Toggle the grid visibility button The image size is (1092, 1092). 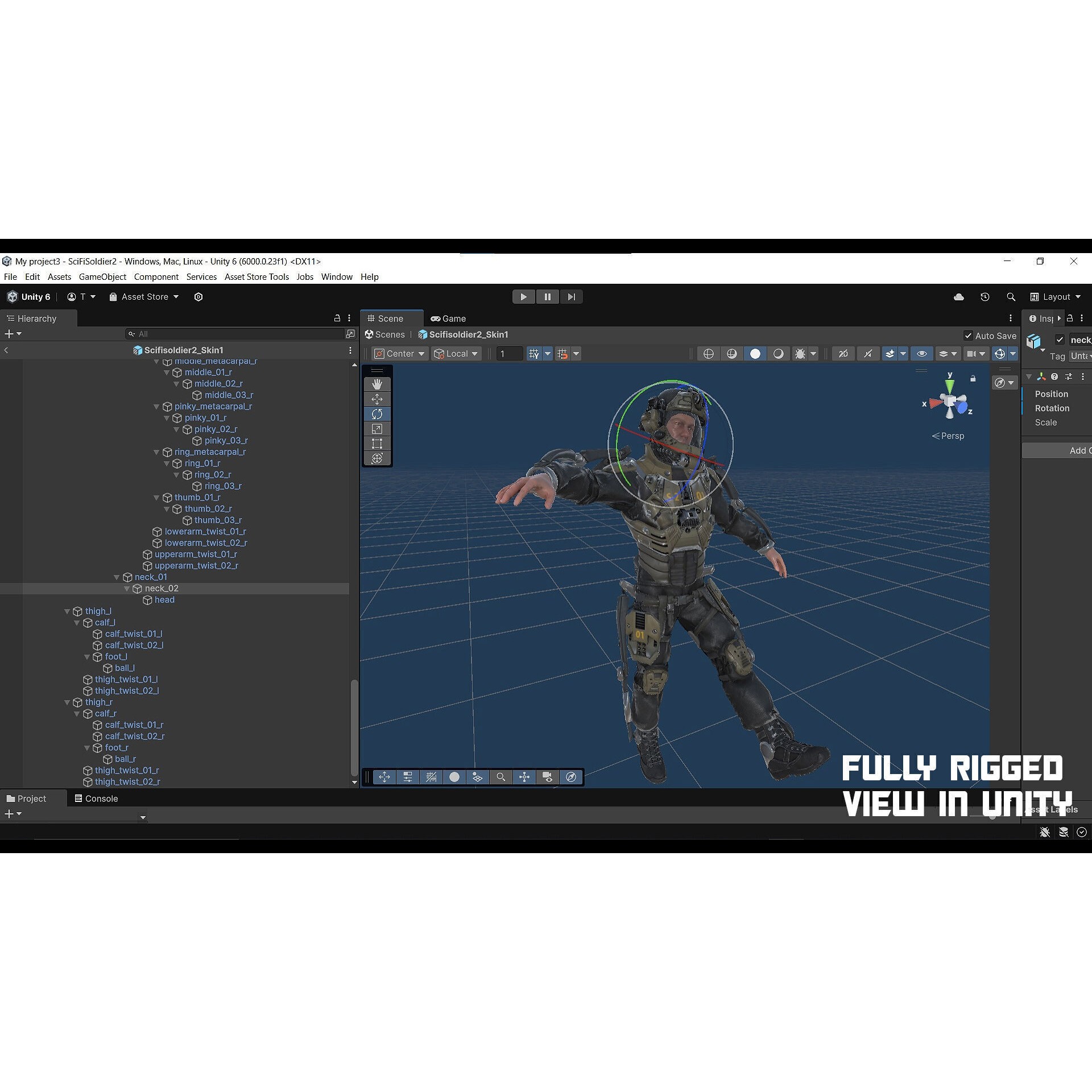[x=533, y=354]
